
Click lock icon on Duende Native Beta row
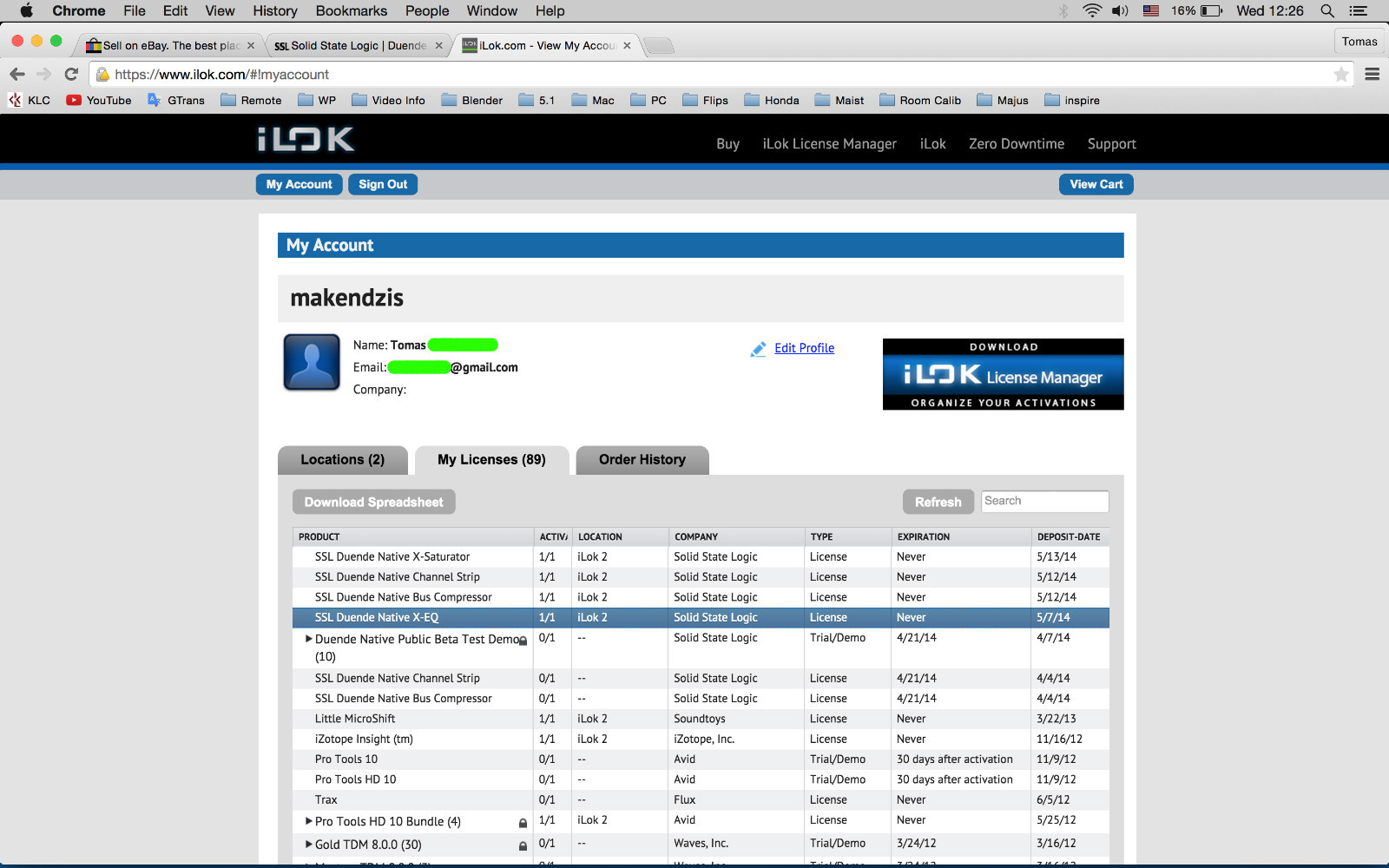point(523,641)
